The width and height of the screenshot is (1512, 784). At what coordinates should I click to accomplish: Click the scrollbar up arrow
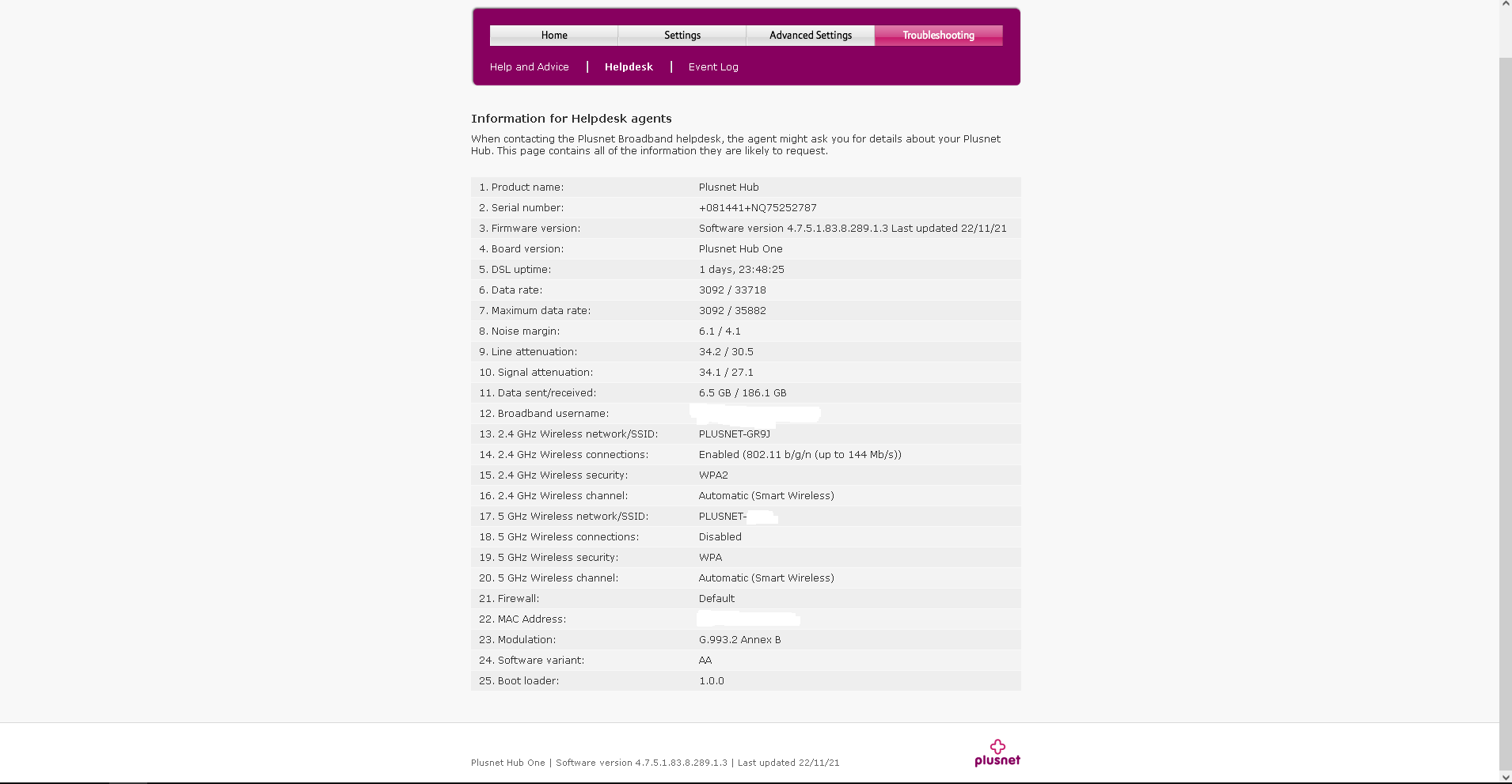[1505, 5]
